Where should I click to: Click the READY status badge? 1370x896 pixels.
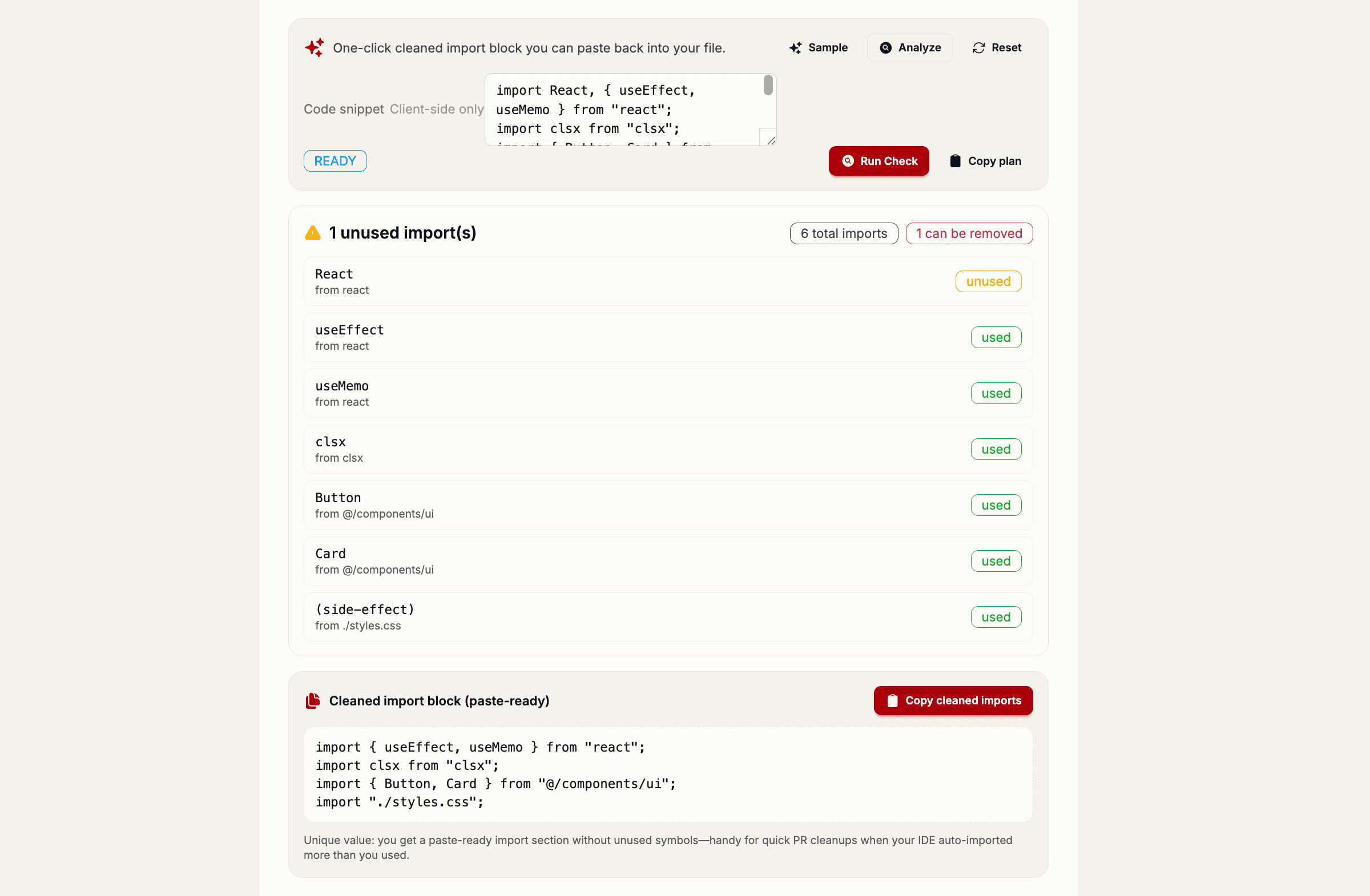(x=335, y=161)
